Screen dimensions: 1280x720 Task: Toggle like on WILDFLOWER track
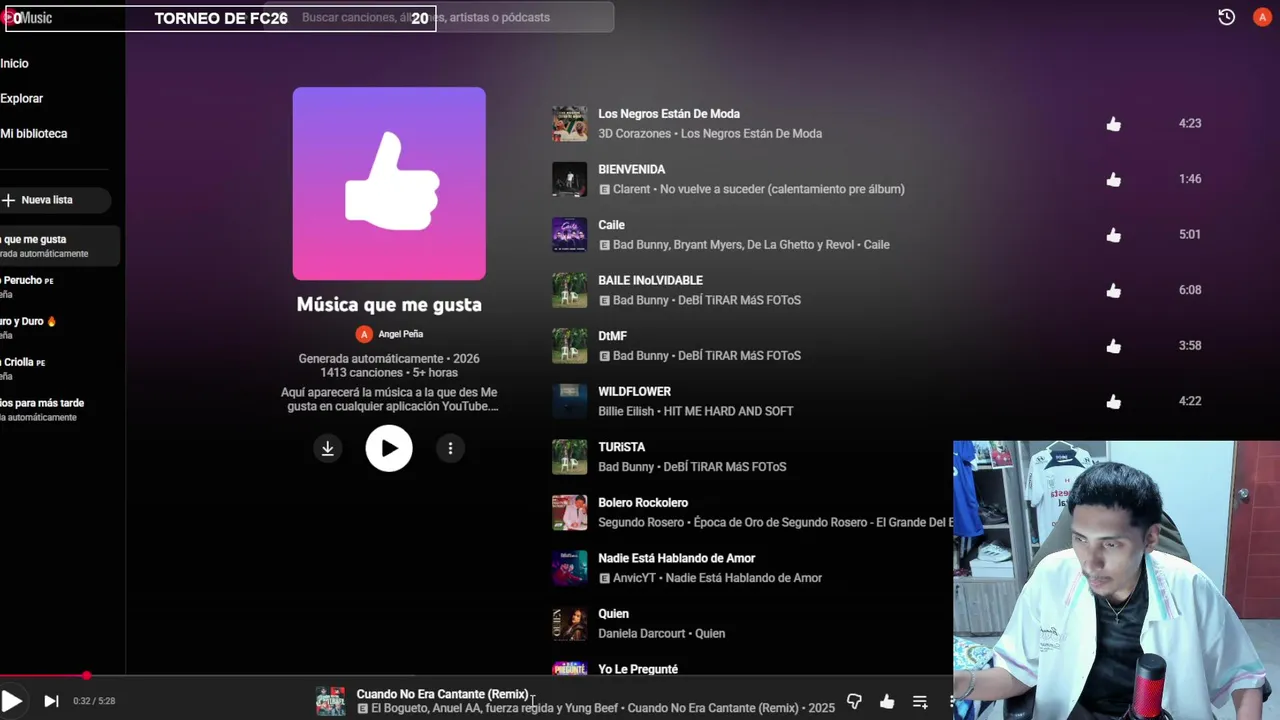1113,401
